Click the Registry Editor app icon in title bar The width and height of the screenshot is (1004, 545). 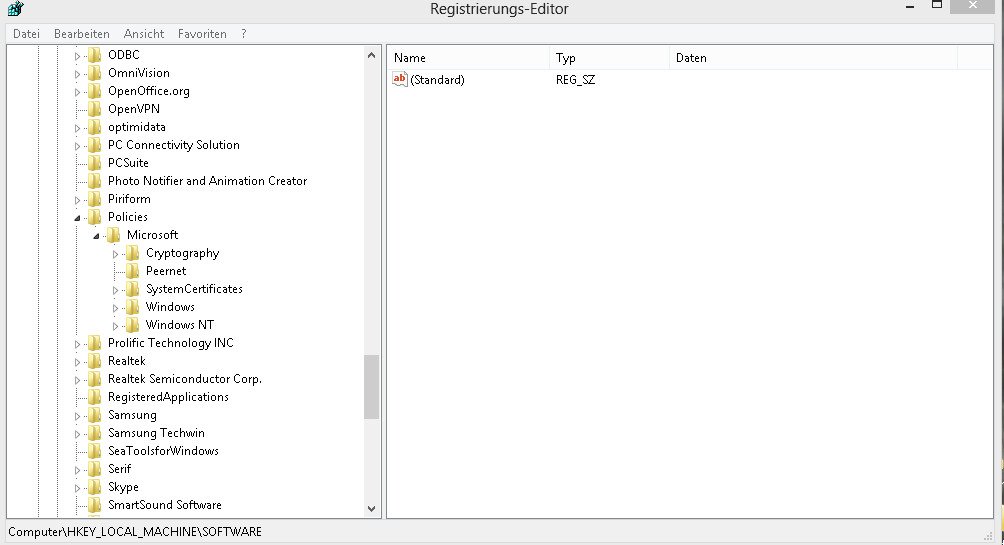(x=15, y=8)
